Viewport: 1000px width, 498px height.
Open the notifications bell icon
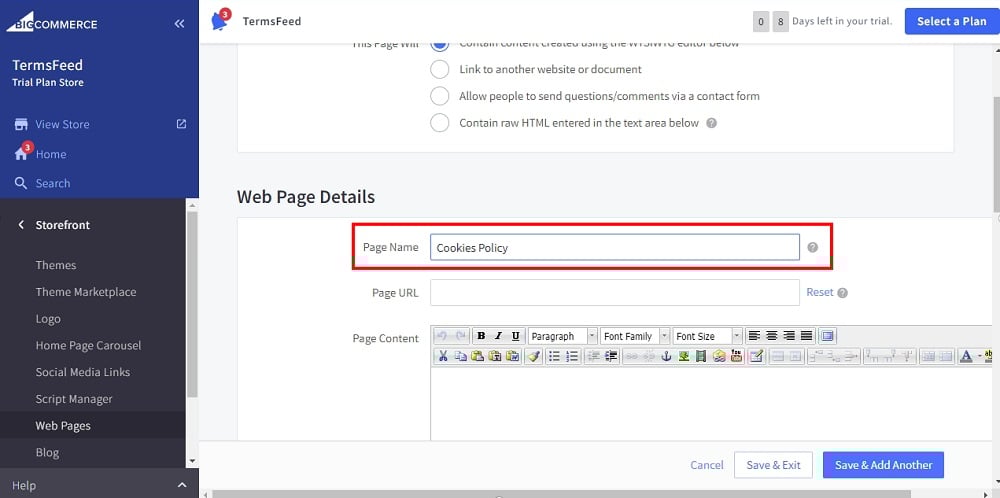[x=220, y=21]
